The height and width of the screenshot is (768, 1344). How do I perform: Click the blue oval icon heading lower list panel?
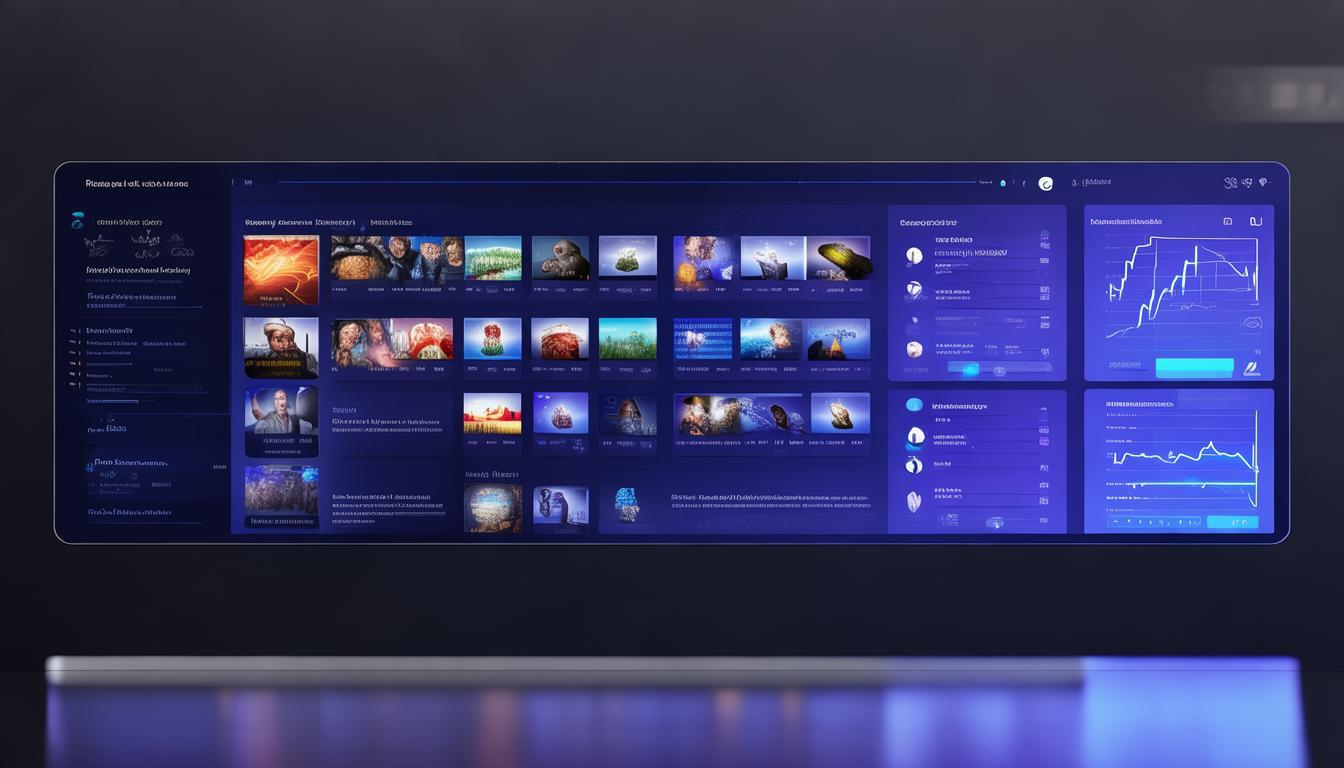[x=914, y=405]
